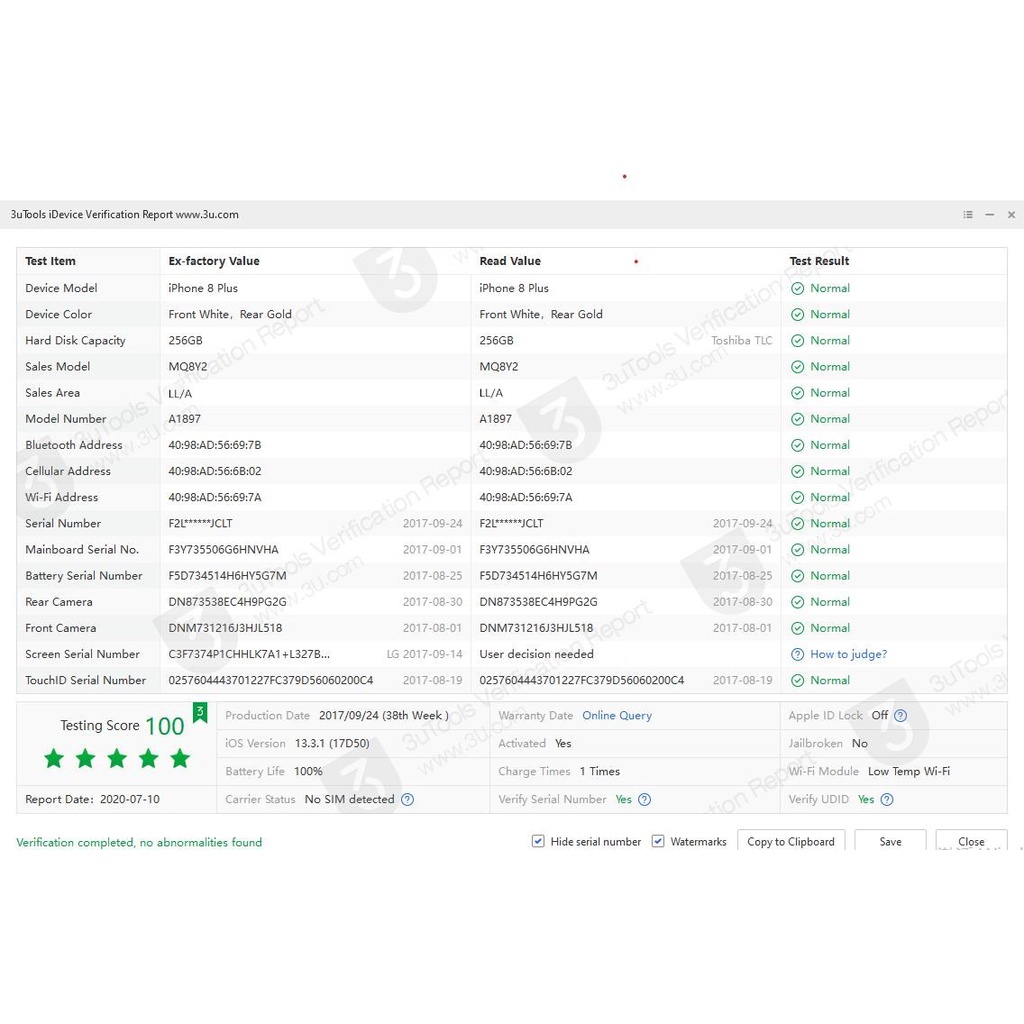1024x1024 pixels.
Task: Click the Test Result column header
Action: click(819, 261)
